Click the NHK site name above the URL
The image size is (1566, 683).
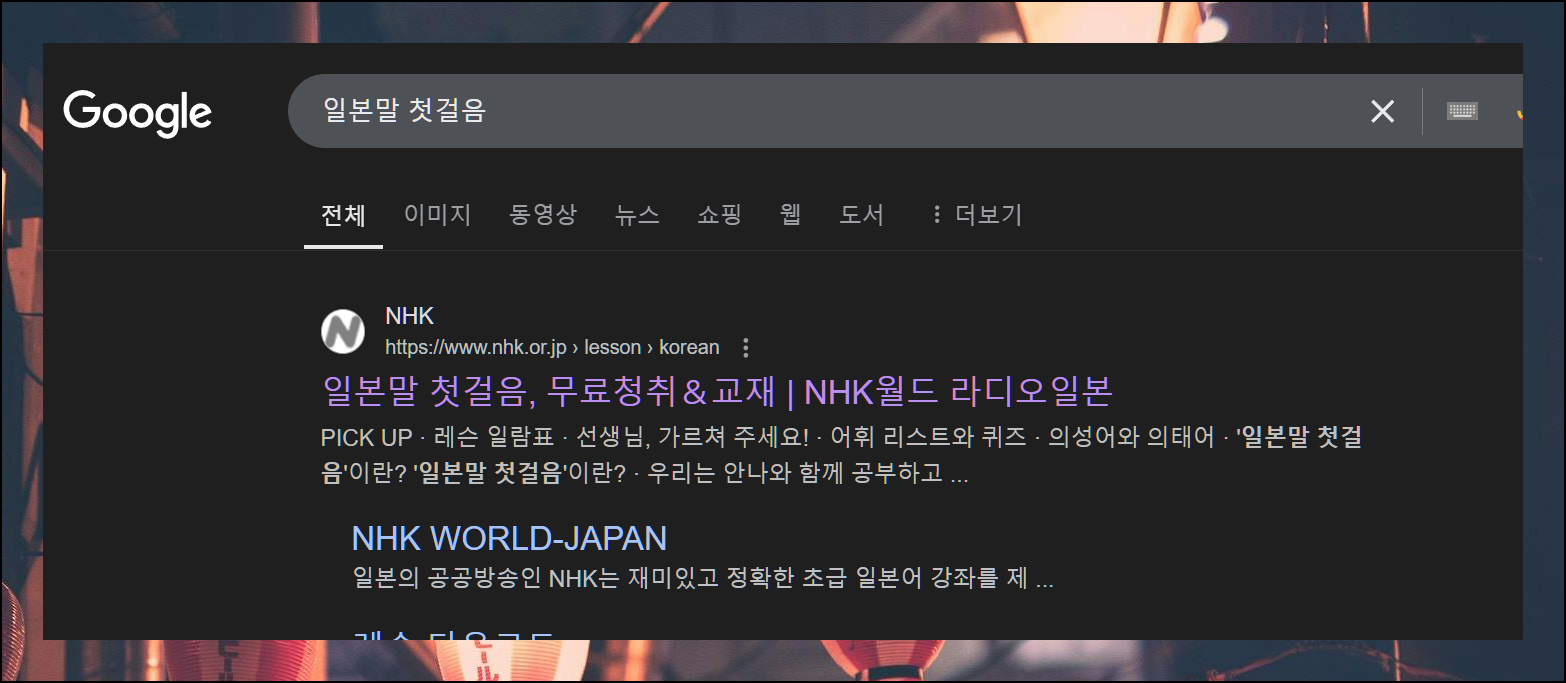[410, 316]
